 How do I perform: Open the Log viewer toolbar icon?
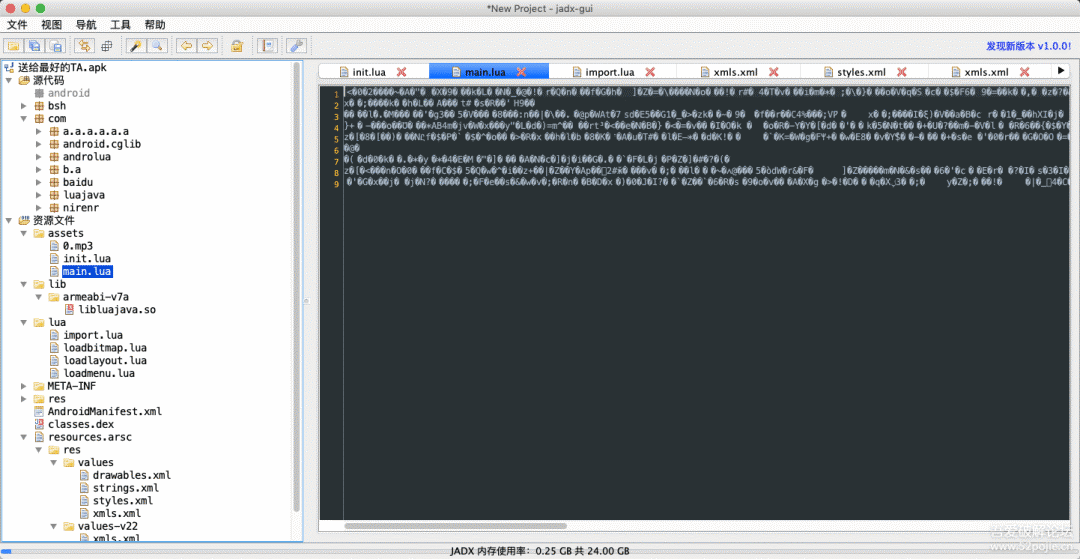[x=267, y=46]
